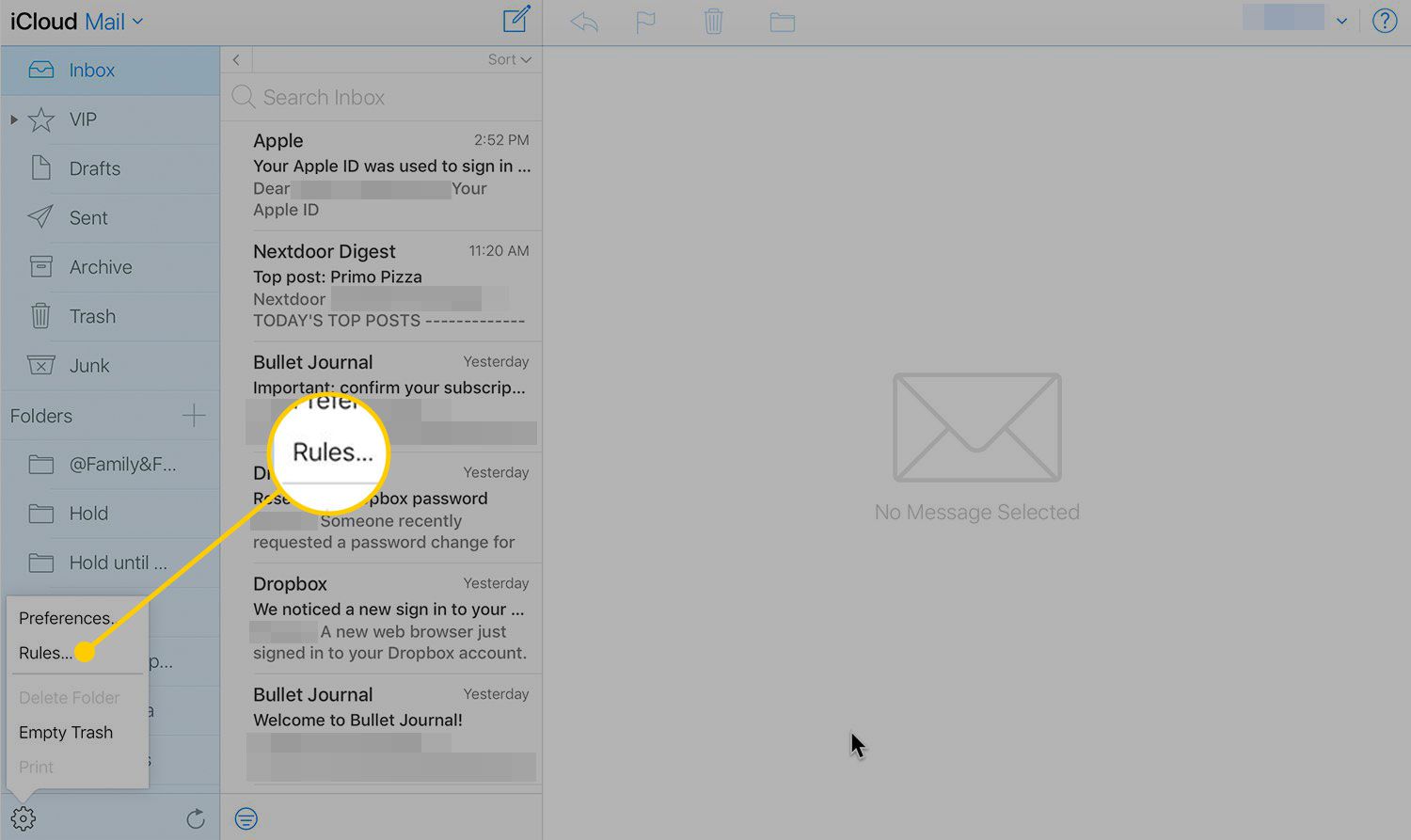This screenshot has height=840, width=1411.
Task: Expand the VIP mailbox triangle
Action: [x=13, y=119]
